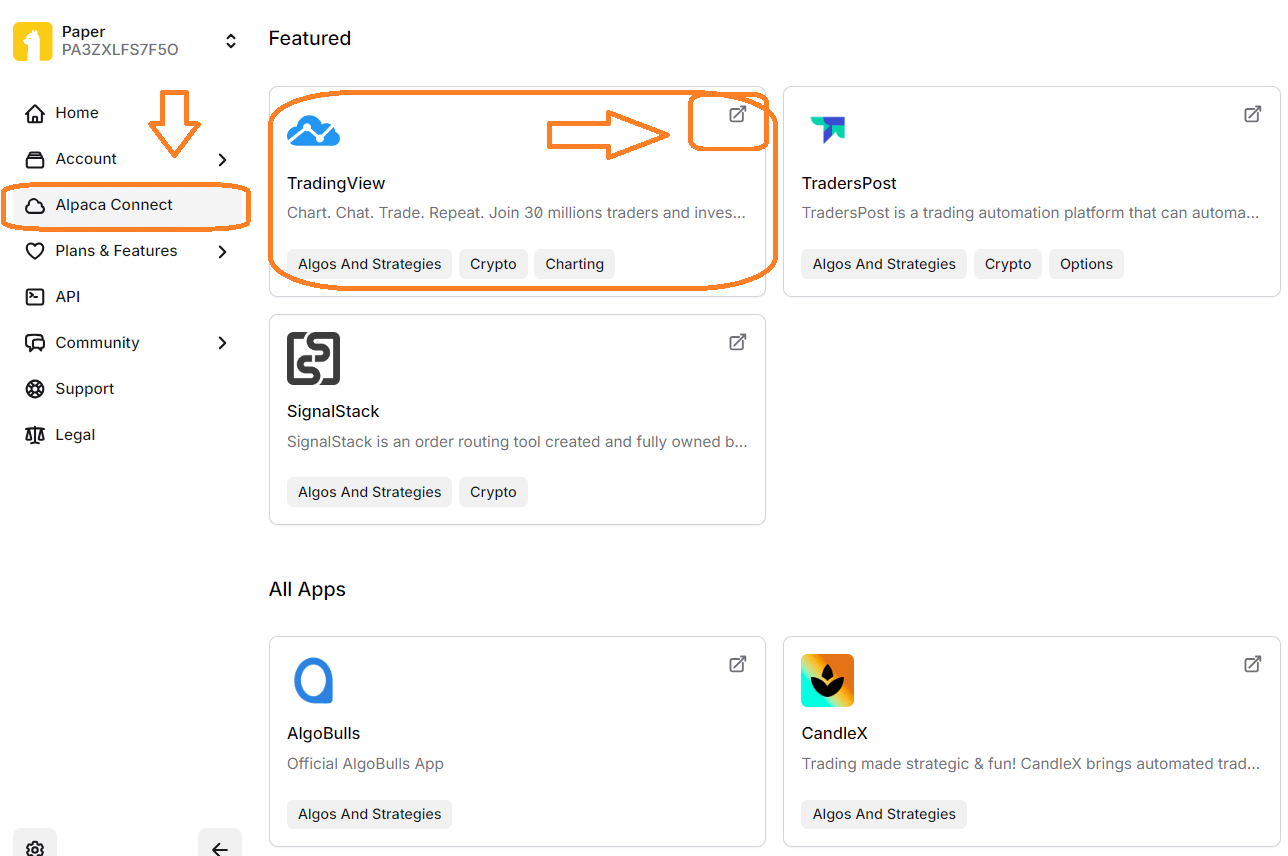Screen dimensions: 1288x856
Task: Click TradersPost description text
Action: pyautogui.click(x=1031, y=213)
